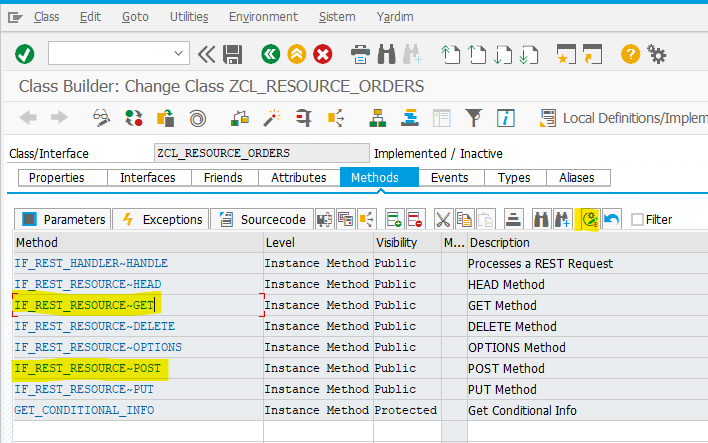Open Find with standard toolbar binoculars
The height and width of the screenshot is (443, 708).
point(387,54)
